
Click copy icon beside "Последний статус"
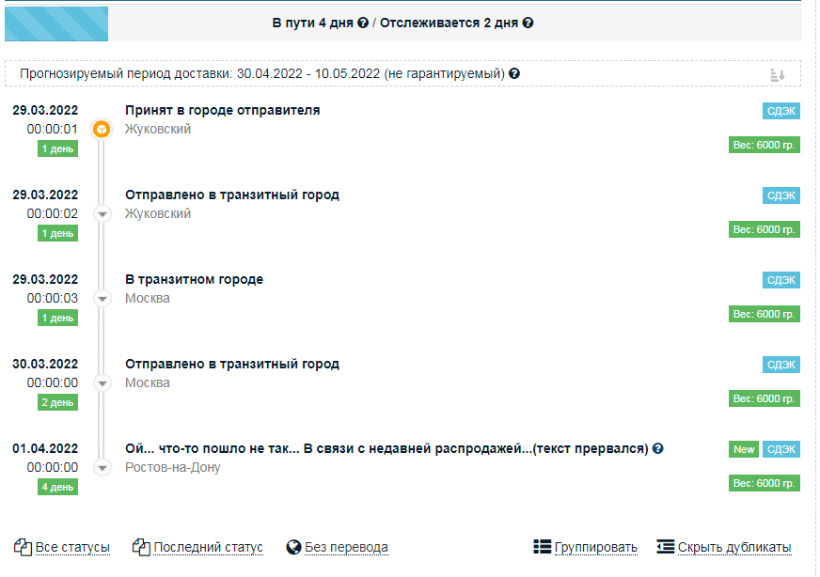click(x=141, y=547)
